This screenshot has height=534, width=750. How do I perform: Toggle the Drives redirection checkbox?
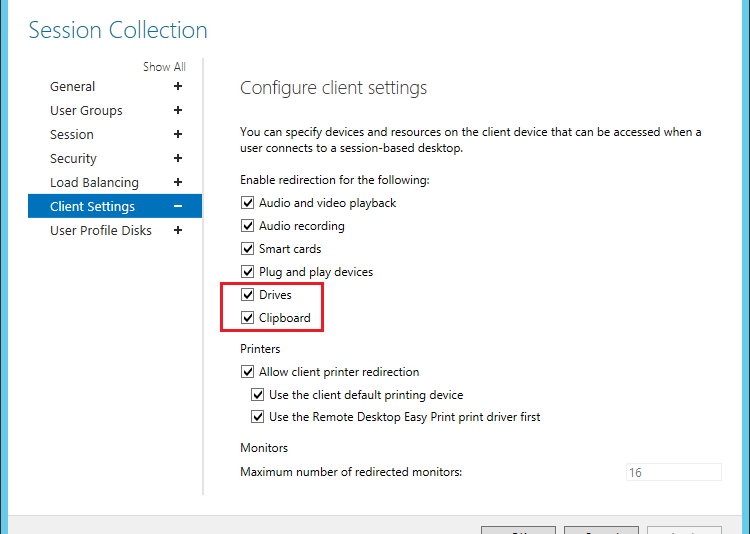248,295
